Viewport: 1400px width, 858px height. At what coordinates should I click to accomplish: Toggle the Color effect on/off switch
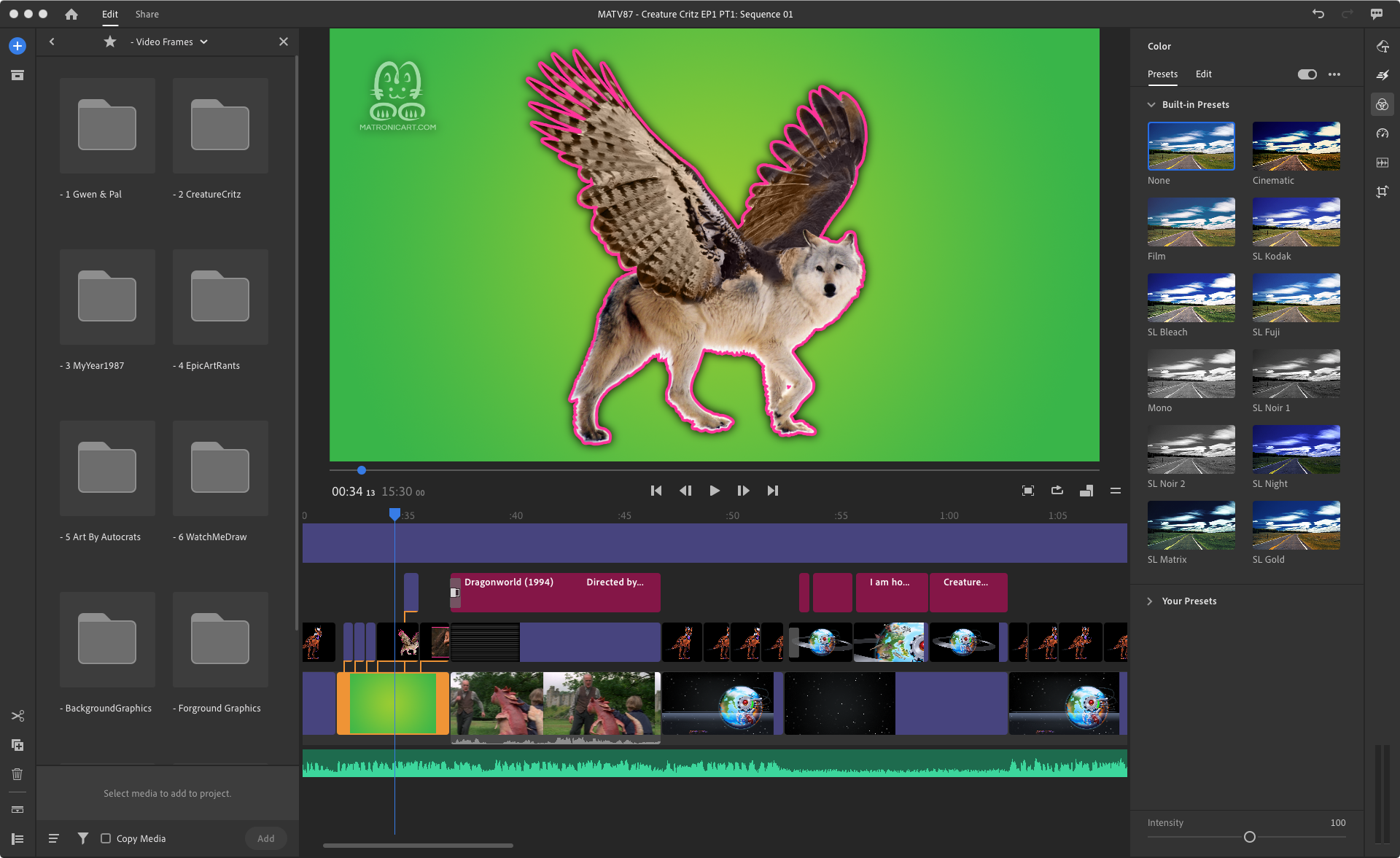click(1307, 74)
